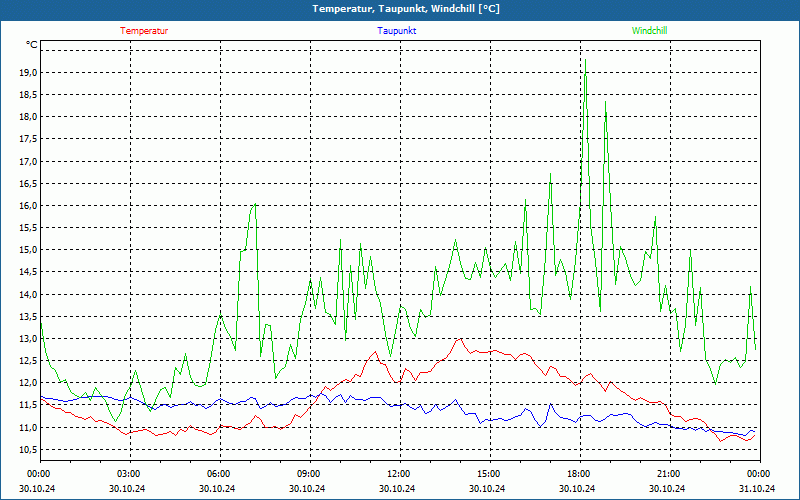Click the 16,0 y-axis value
The image size is (800, 500).
(x=29, y=206)
